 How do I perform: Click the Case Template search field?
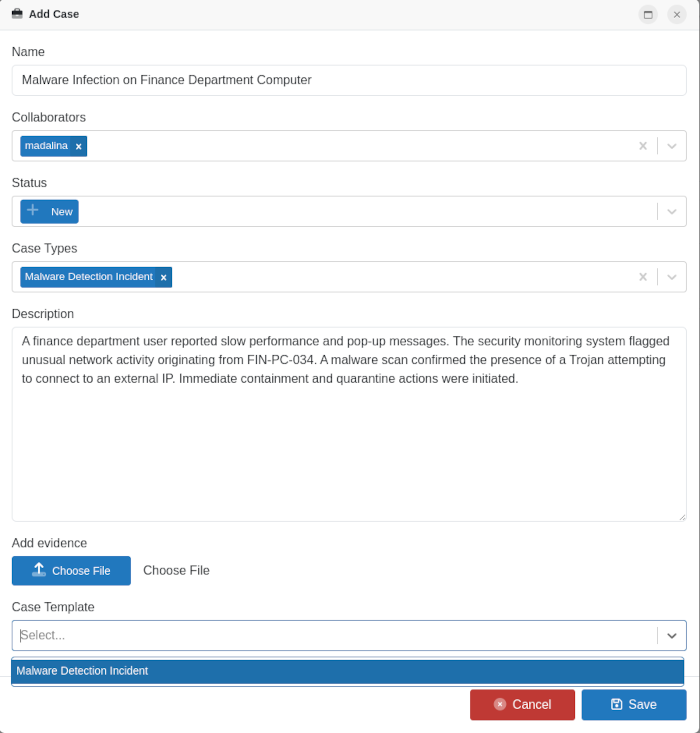point(330,635)
